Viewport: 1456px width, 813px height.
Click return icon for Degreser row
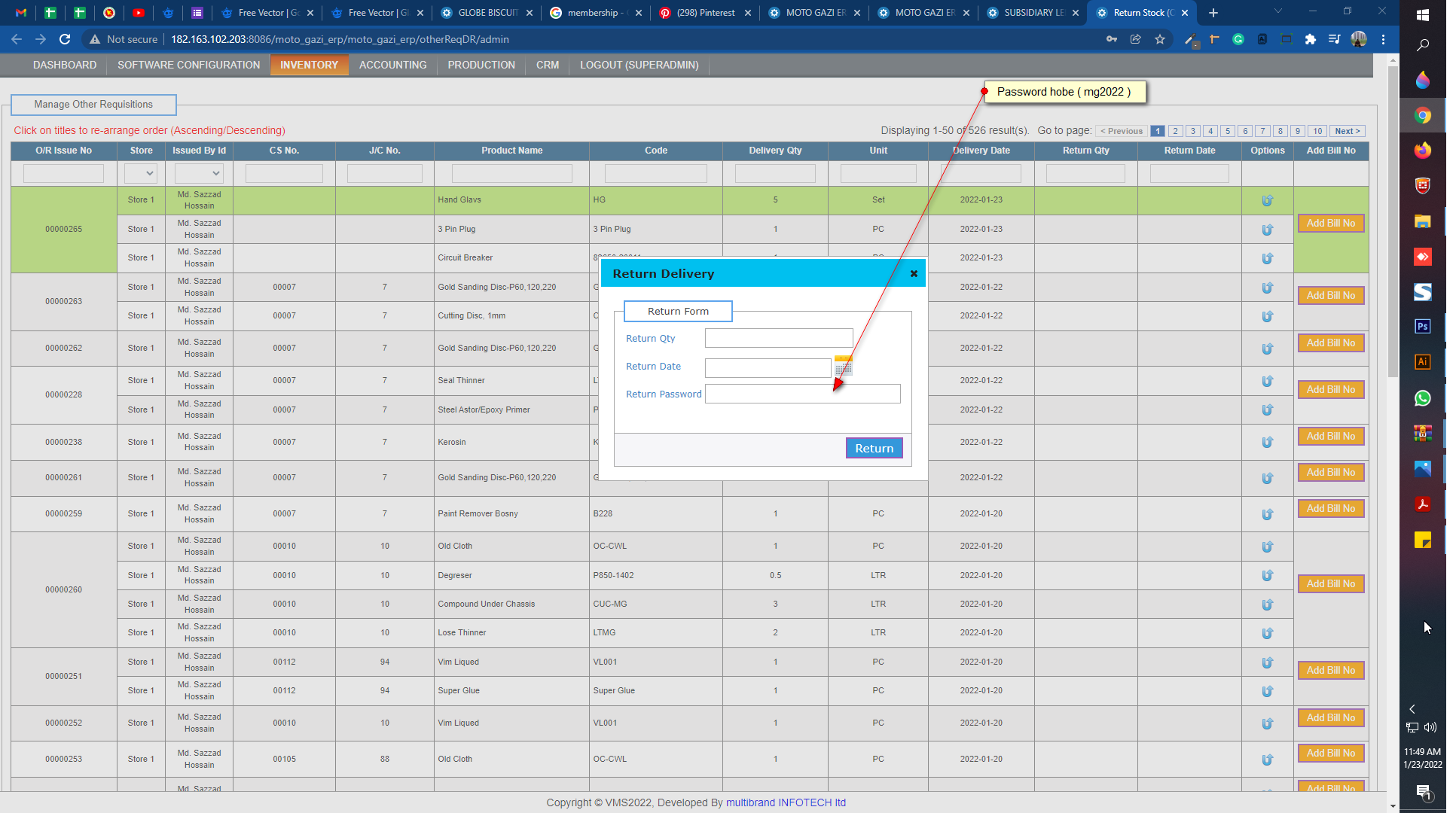(x=1267, y=576)
